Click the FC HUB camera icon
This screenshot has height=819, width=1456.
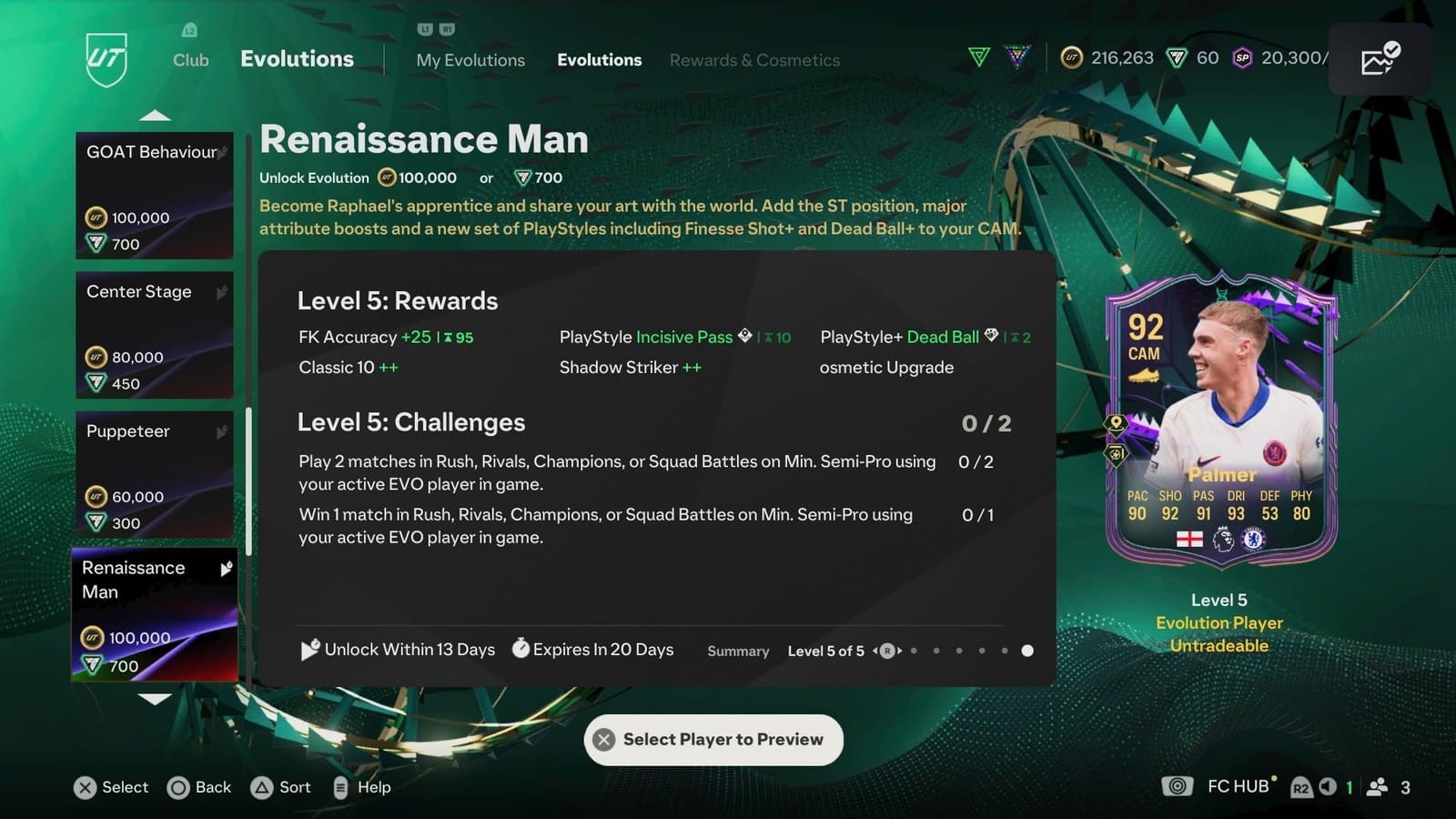pos(1178,786)
